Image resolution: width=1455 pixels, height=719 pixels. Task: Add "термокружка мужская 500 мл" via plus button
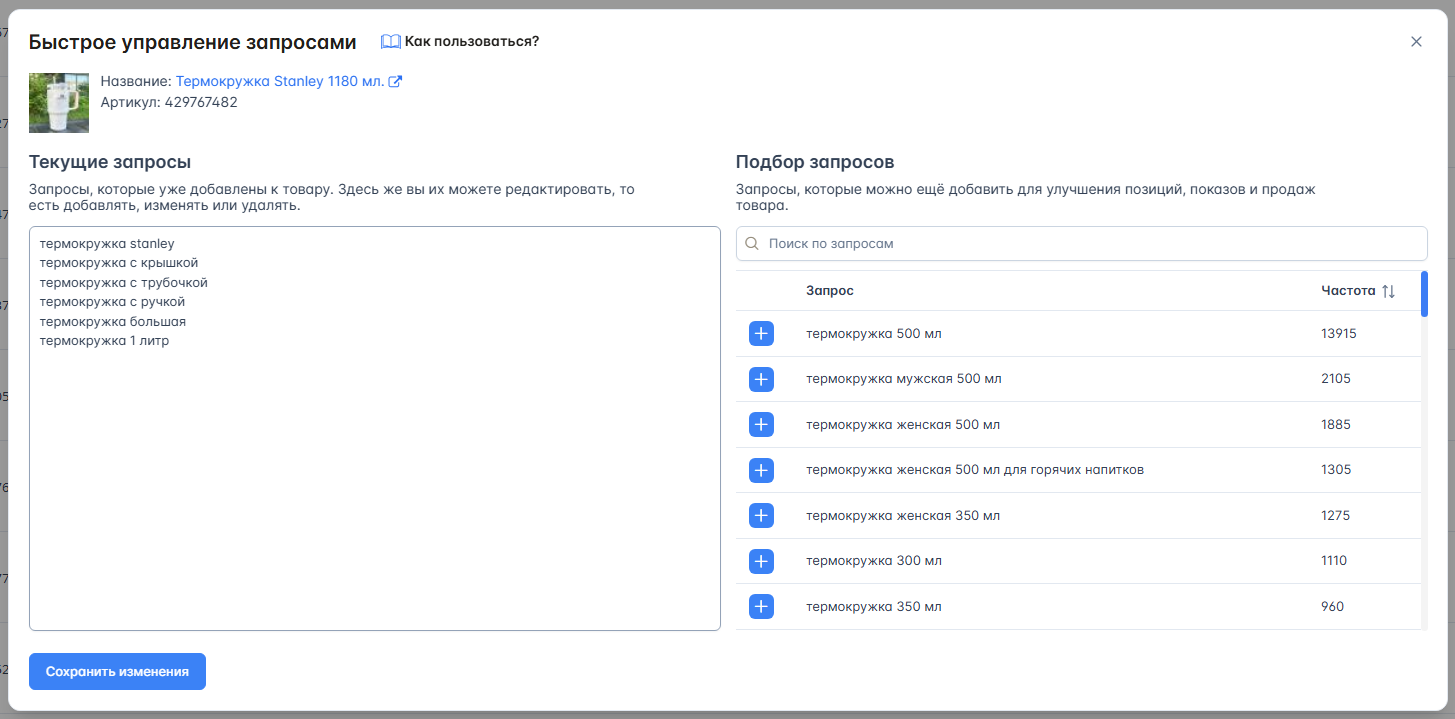click(761, 379)
